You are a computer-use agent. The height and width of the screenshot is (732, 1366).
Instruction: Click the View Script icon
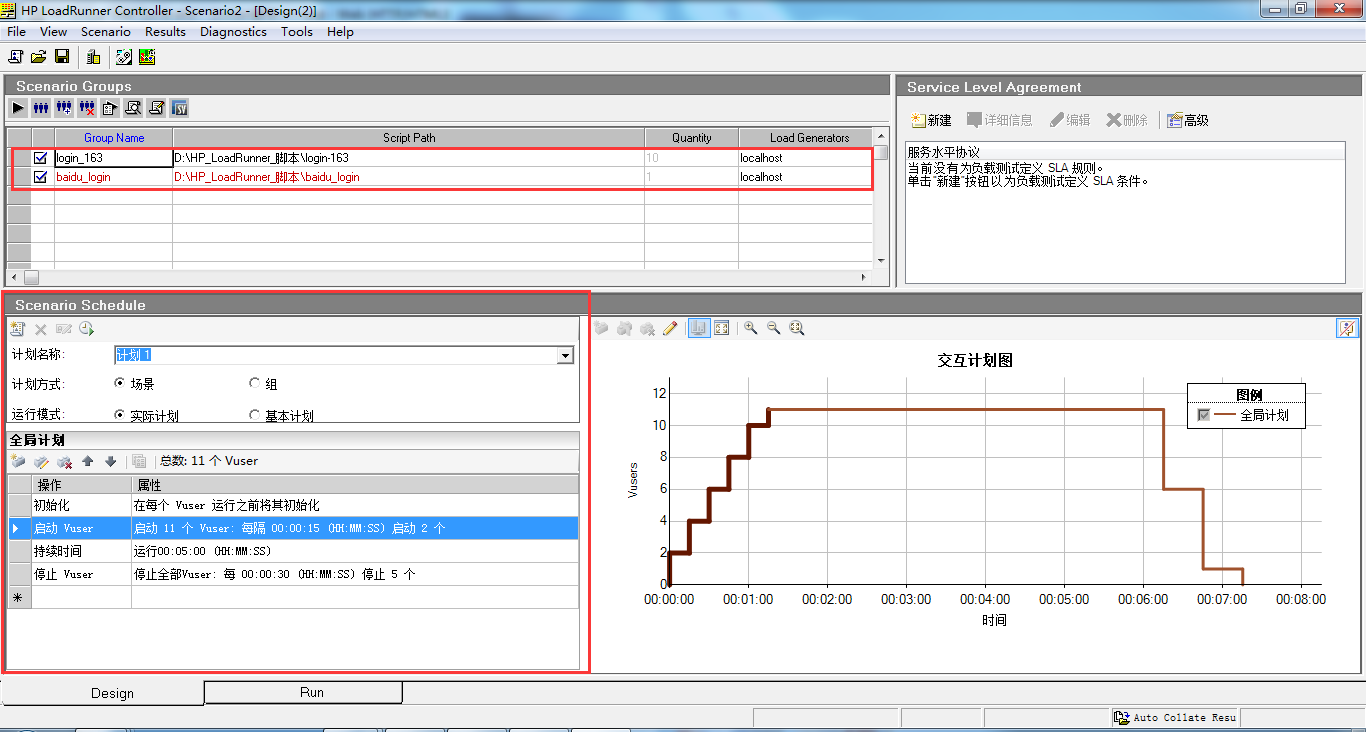coord(156,108)
